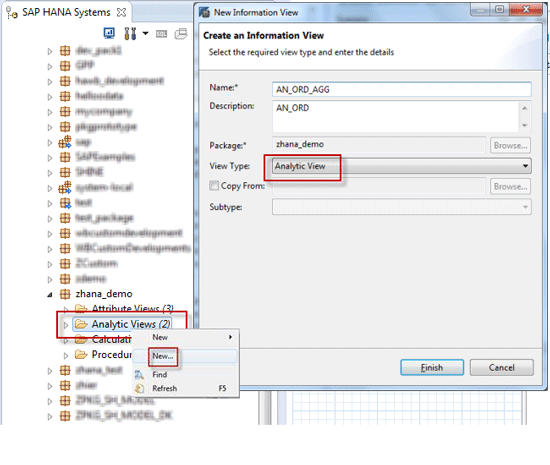Click the Finish button
Image resolution: width=550 pixels, height=465 pixels.
pyautogui.click(x=432, y=368)
